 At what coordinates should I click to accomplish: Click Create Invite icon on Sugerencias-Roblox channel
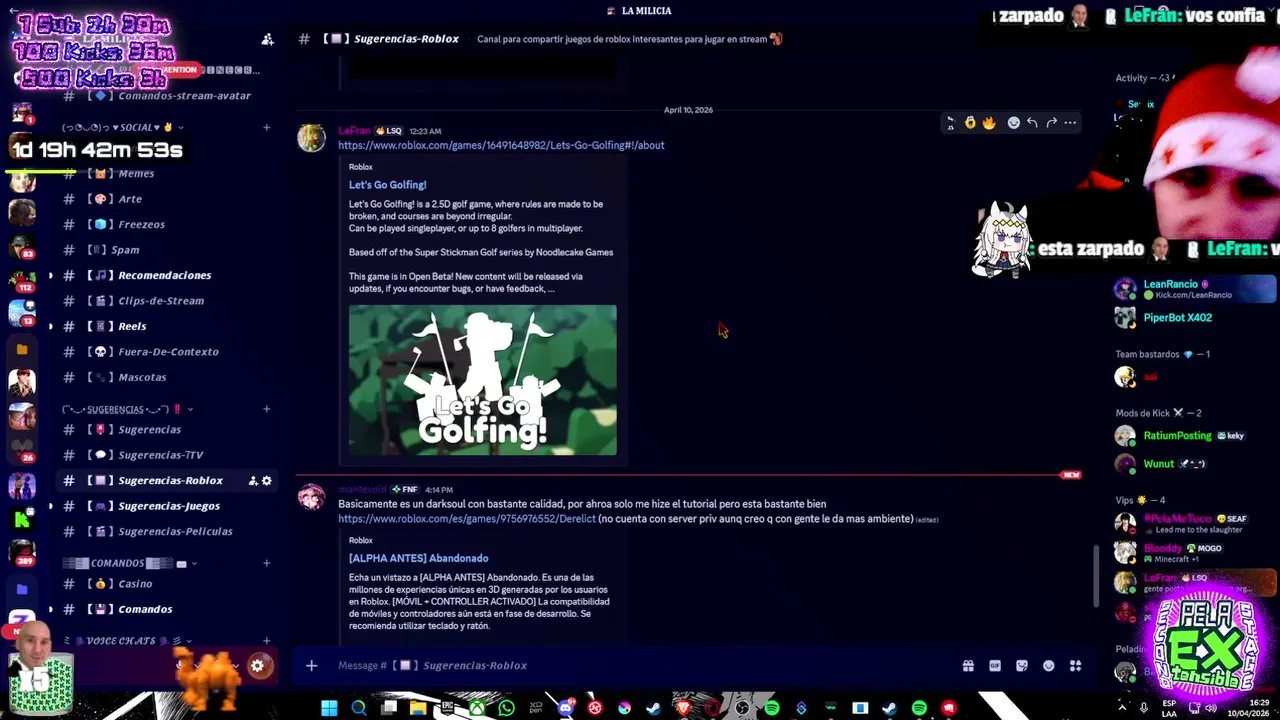(253, 481)
